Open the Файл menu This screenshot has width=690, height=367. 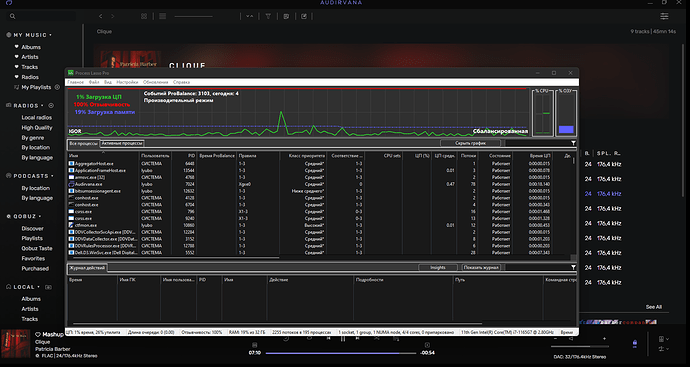pos(94,82)
